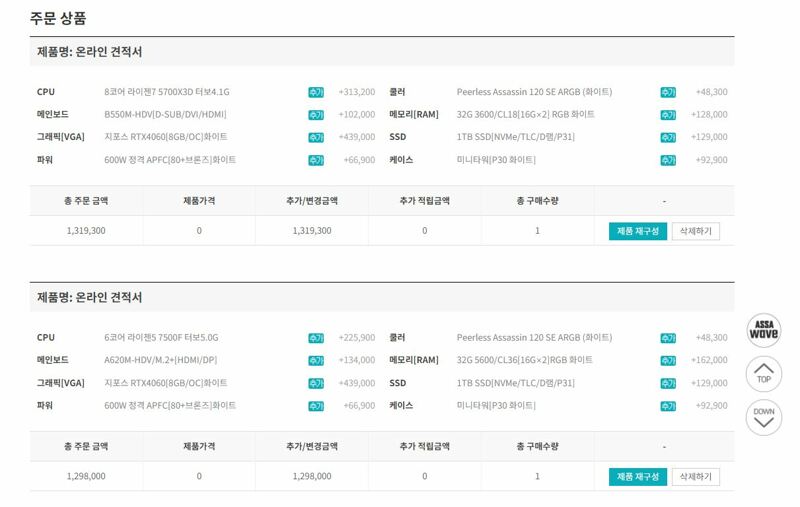
Task: Open the ASSA wave round icon
Action: tap(763, 331)
